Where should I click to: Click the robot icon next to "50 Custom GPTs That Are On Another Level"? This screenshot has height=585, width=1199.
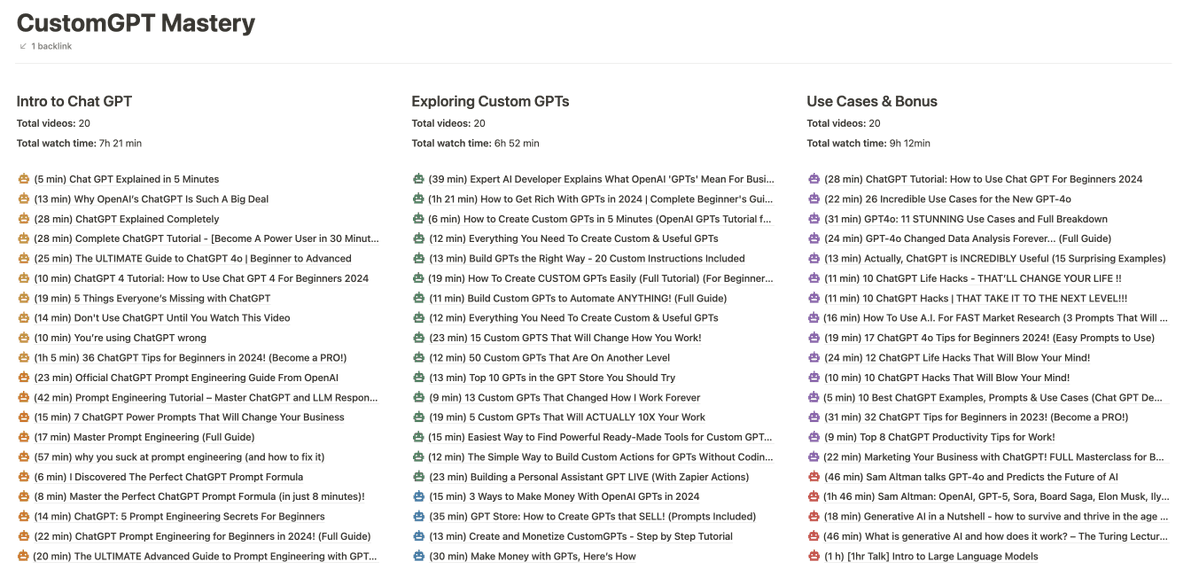[417, 357]
